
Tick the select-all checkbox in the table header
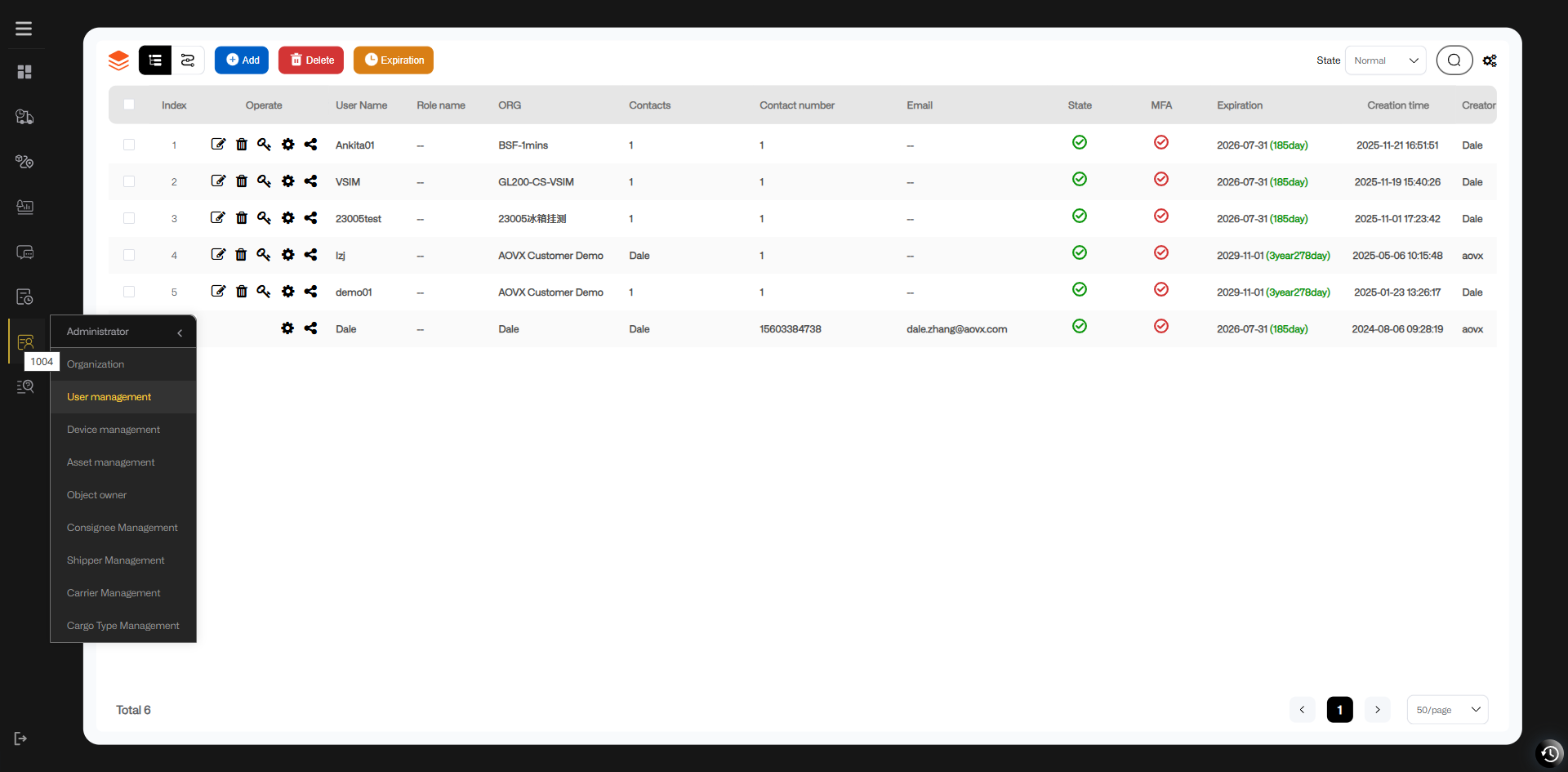click(129, 105)
